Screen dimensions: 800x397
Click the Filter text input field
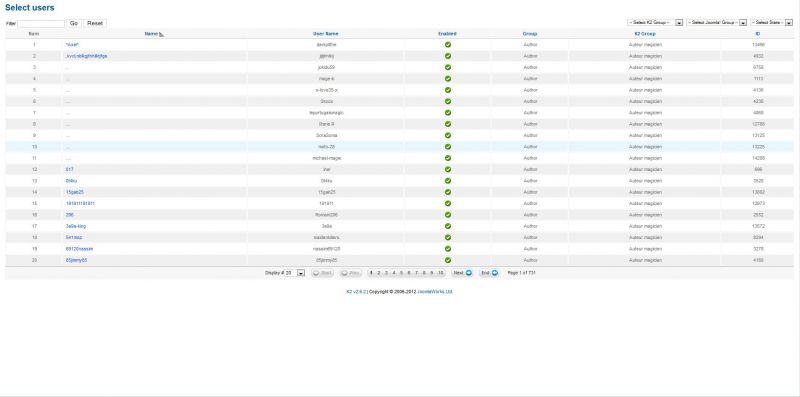tap(41, 23)
